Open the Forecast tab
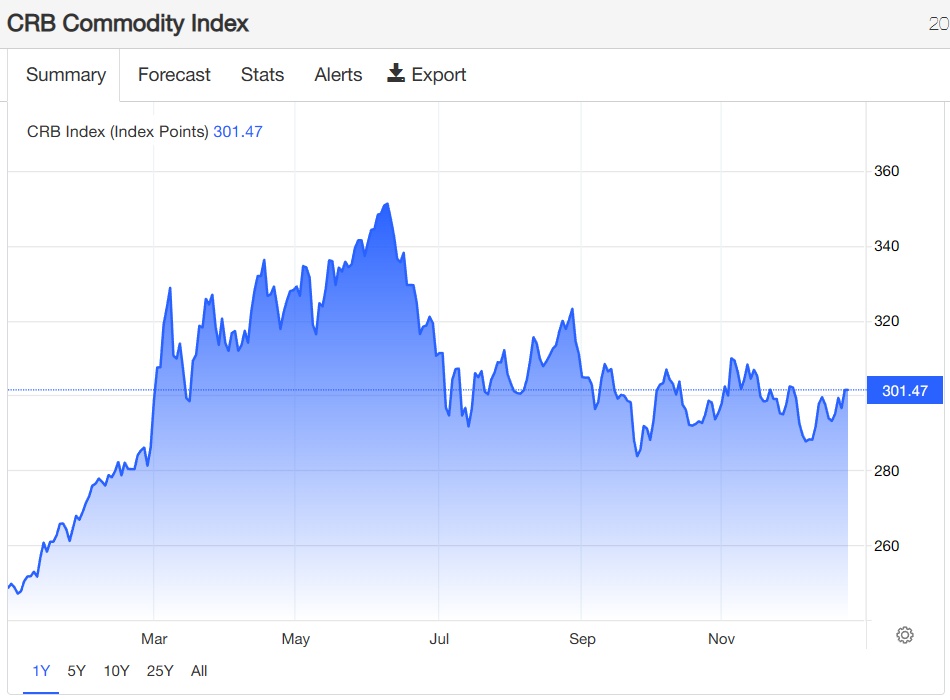 (x=174, y=75)
